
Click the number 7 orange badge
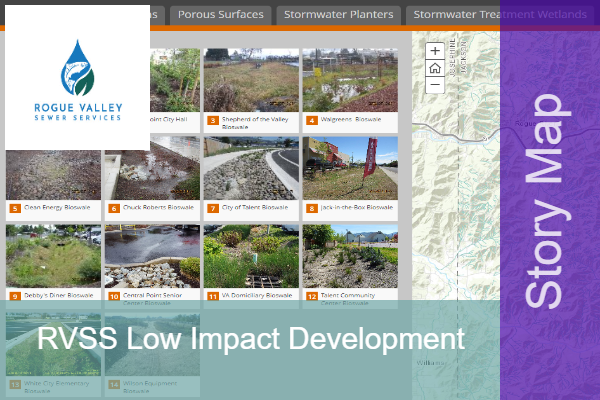213,209
